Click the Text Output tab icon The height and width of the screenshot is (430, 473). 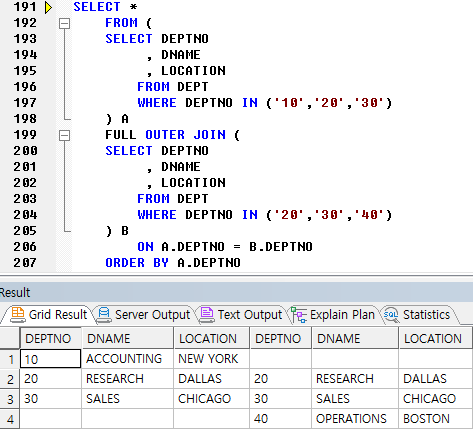tap(206, 315)
